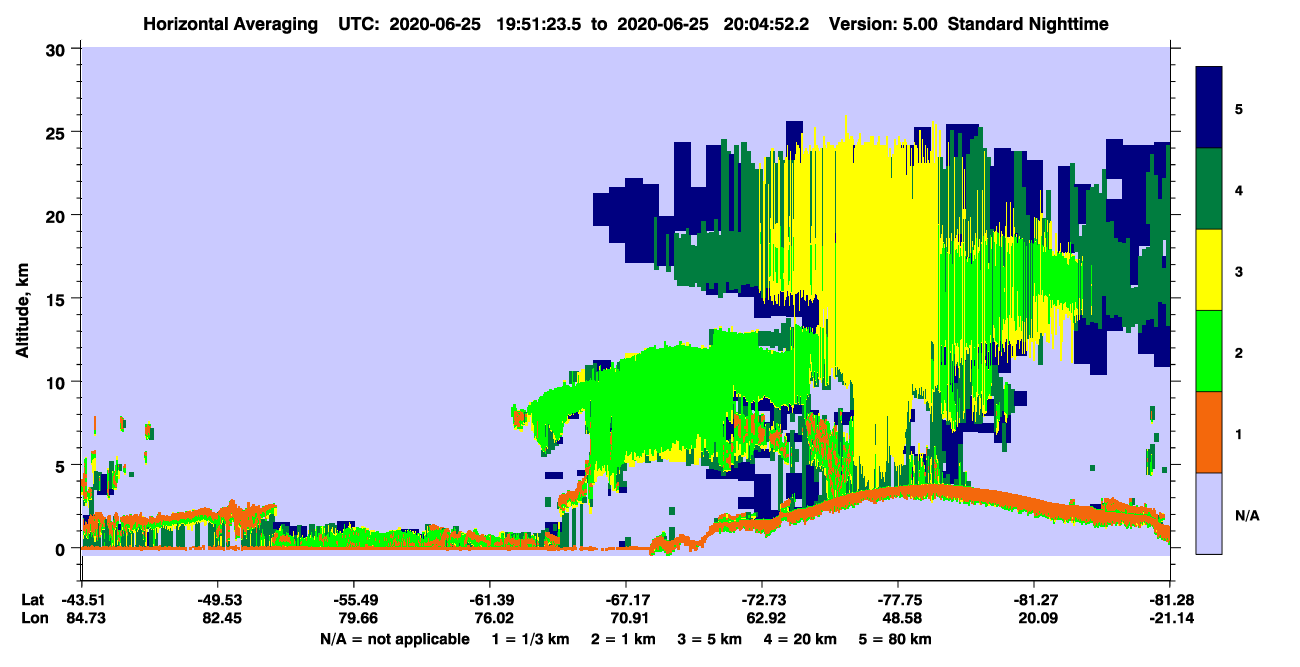Click the '4 = 20 km' legend entry
This screenshot has width=1300, height=667.
799,639
